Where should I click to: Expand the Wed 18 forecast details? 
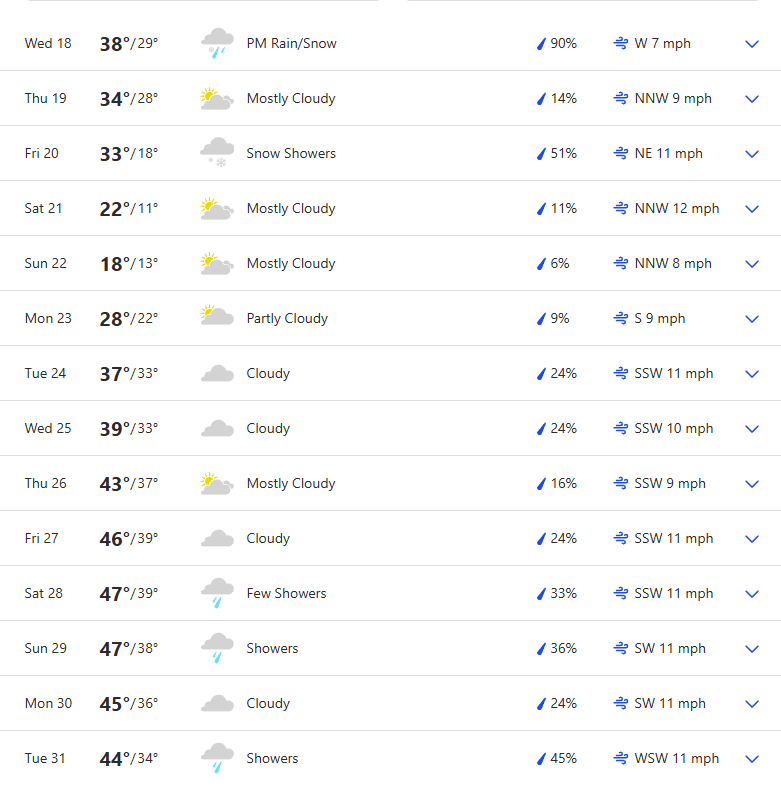[753, 44]
